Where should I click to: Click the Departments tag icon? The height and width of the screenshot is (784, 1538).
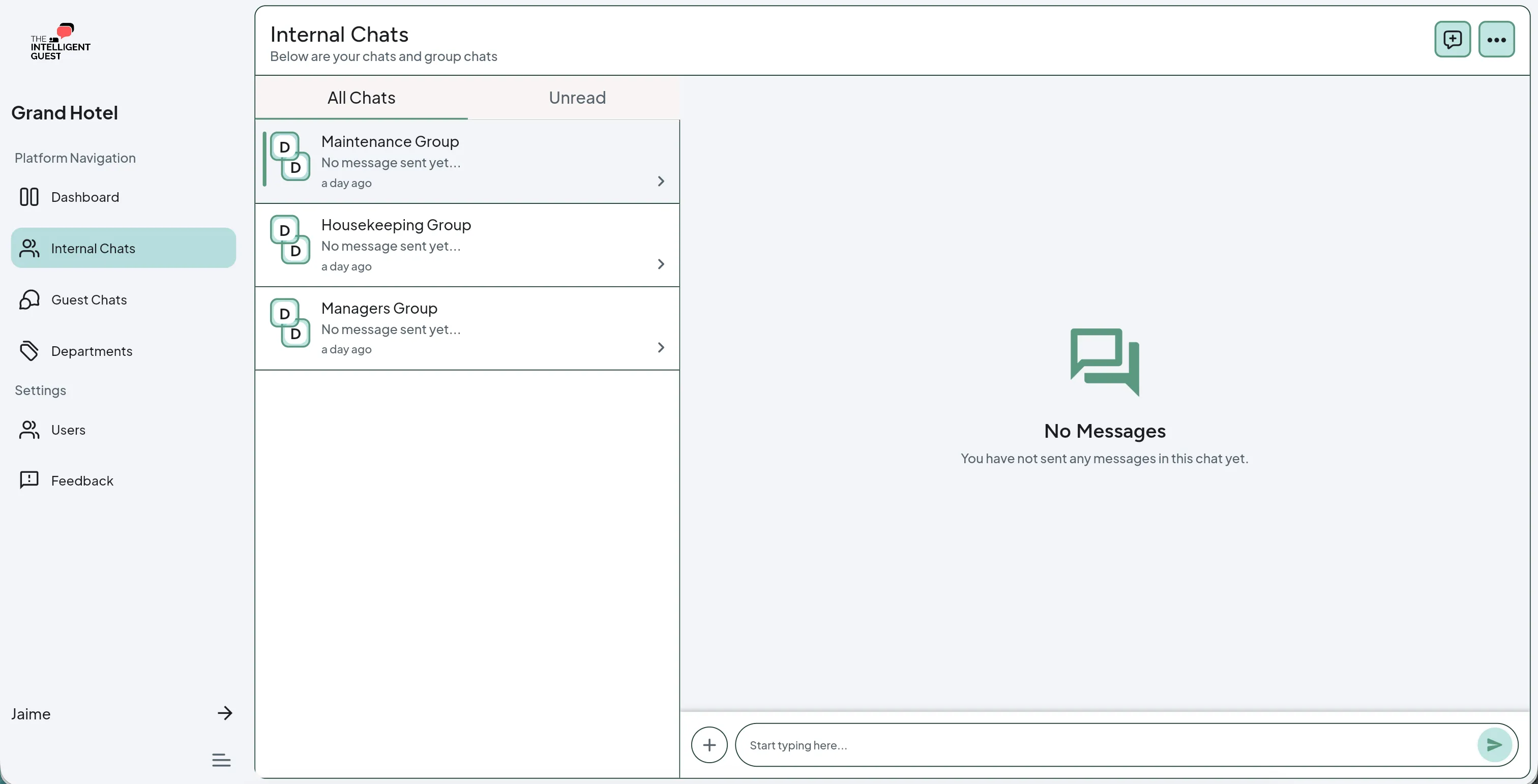(28, 351)
